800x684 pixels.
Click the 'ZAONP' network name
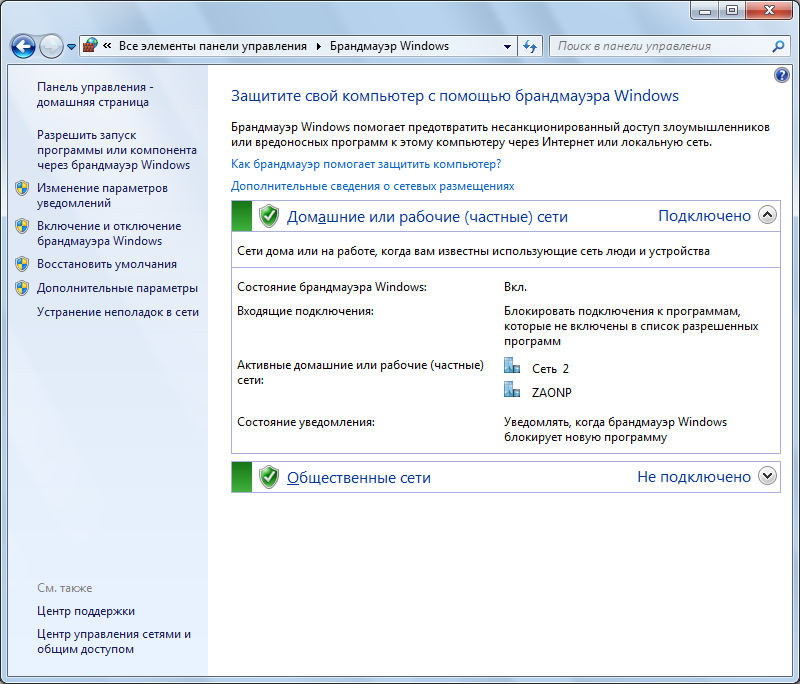552,393
